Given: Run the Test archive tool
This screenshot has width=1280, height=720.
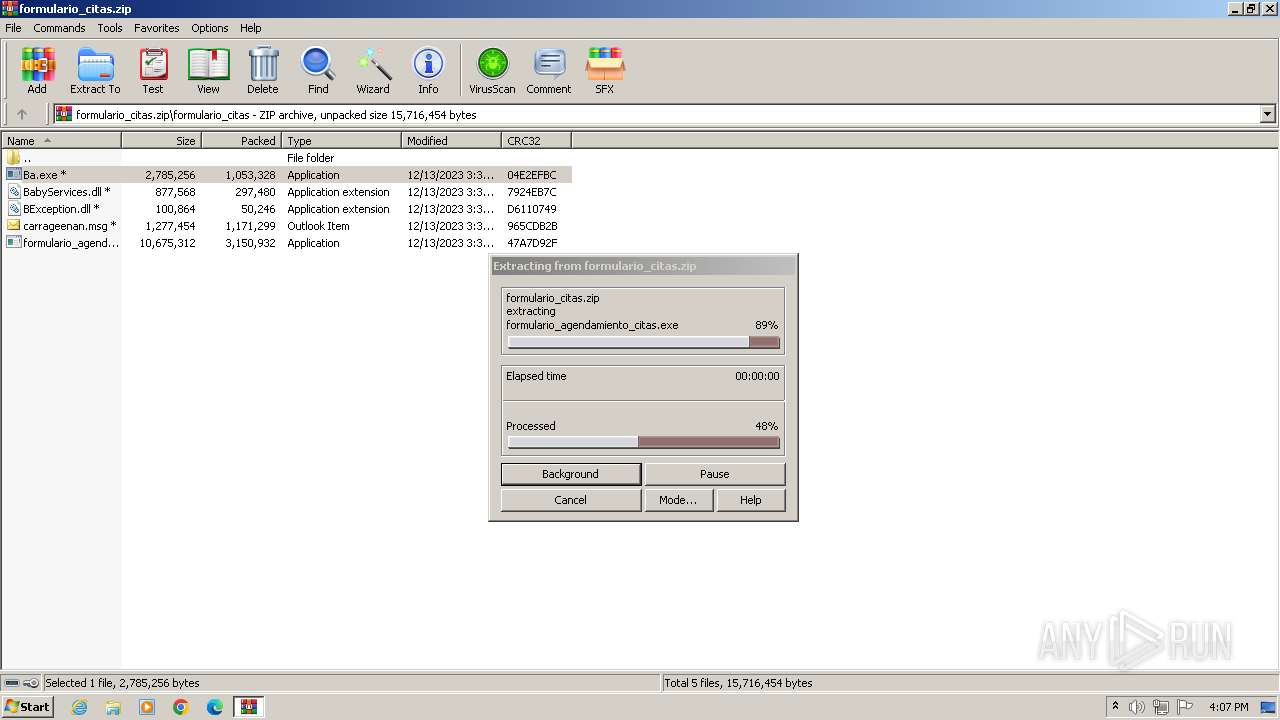Looking at the screenshot, I should pyautogui.click(x=153, y=71).
